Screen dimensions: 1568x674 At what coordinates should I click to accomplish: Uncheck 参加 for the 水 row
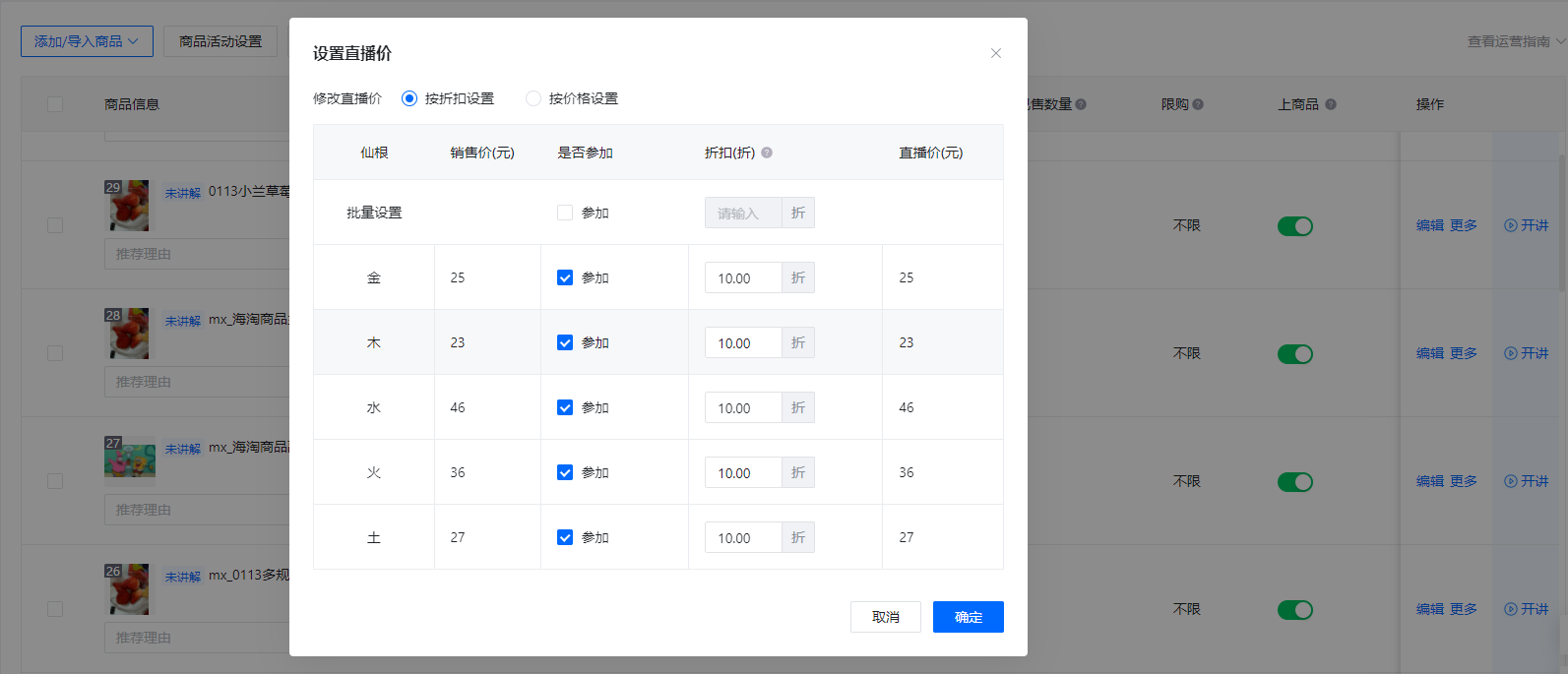(565, 407)
